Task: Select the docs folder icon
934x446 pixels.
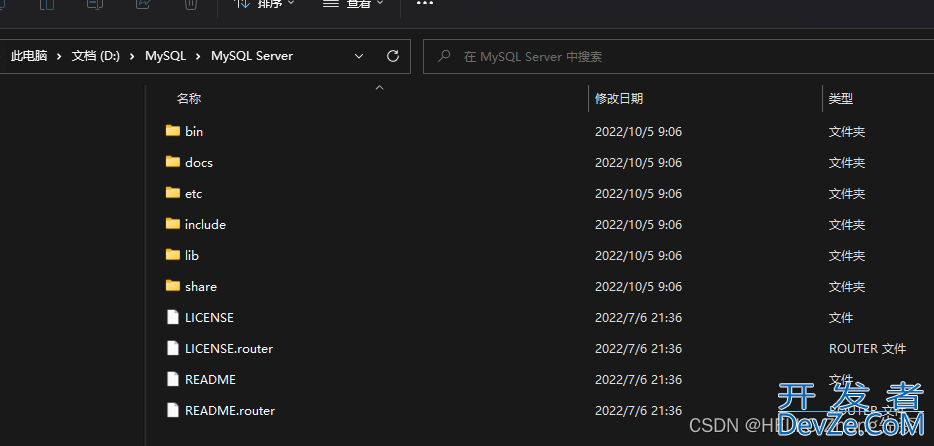Action: [x=173, y=161]
